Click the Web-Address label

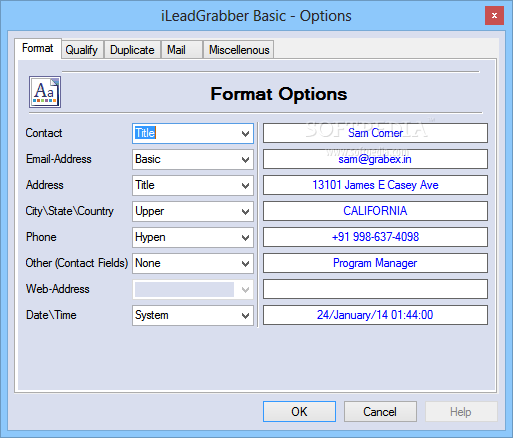click(58, 289)
